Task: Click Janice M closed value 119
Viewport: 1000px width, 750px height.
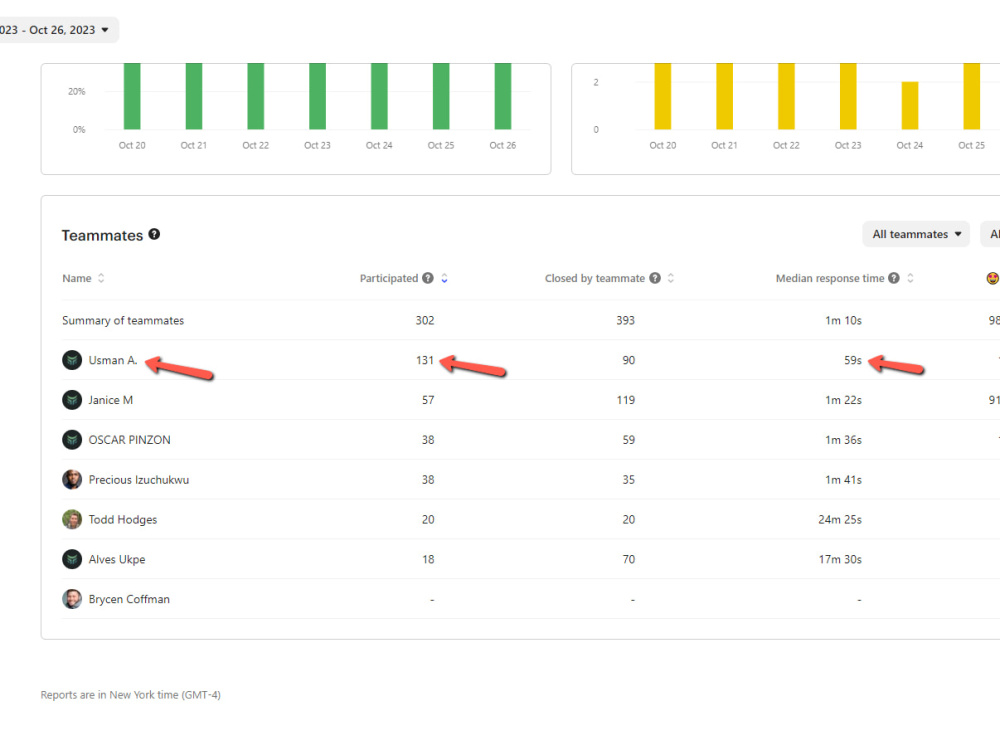Action: [x=625, y=400]
